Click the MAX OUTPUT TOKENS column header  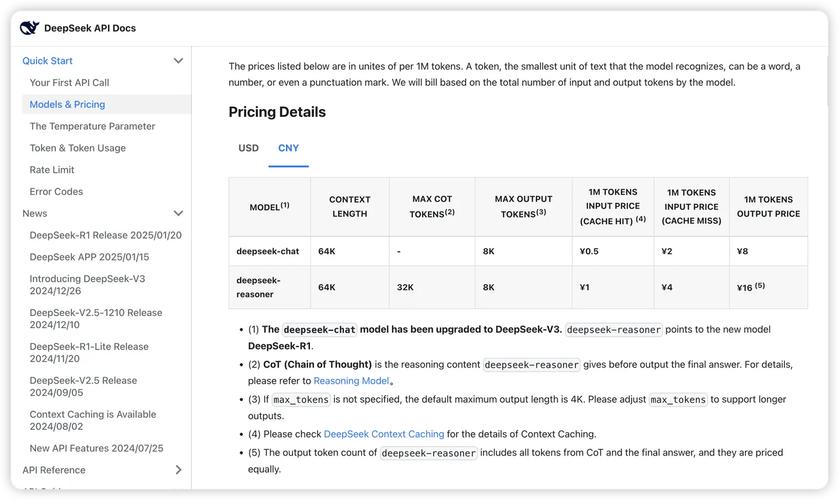pos(523,207)
